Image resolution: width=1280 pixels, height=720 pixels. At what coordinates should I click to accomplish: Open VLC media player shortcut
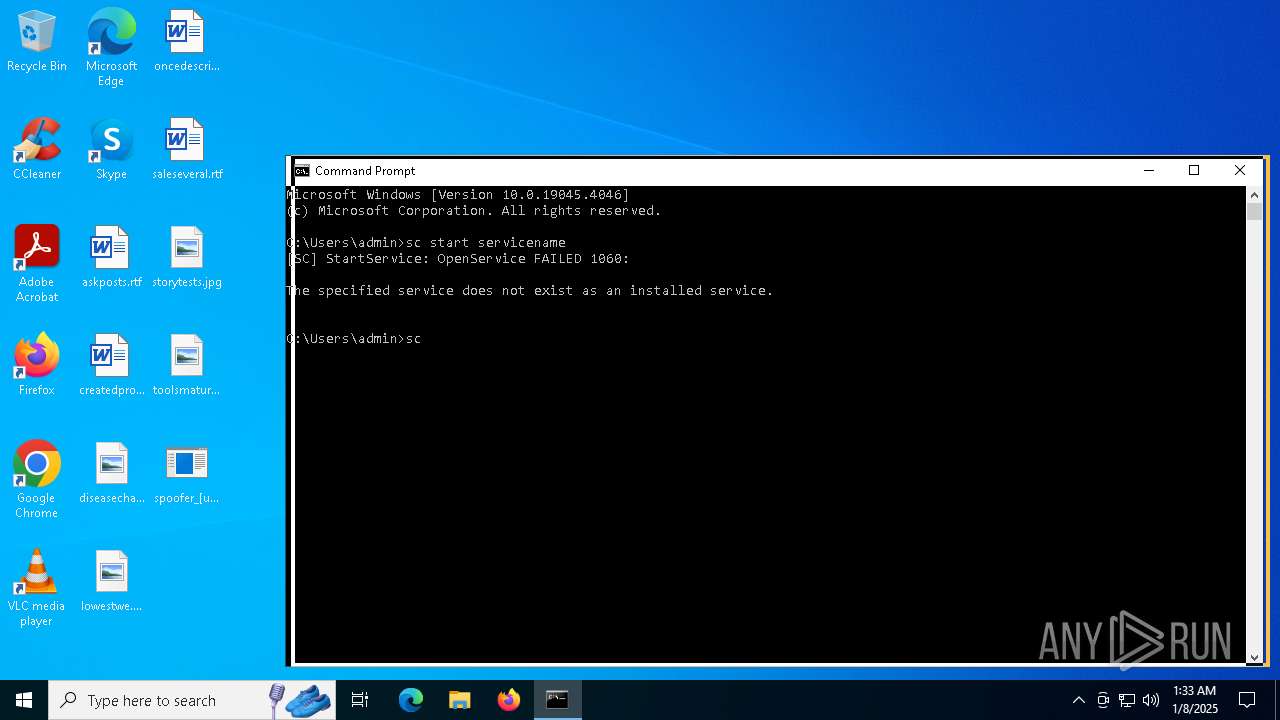(x=37, y=588)
